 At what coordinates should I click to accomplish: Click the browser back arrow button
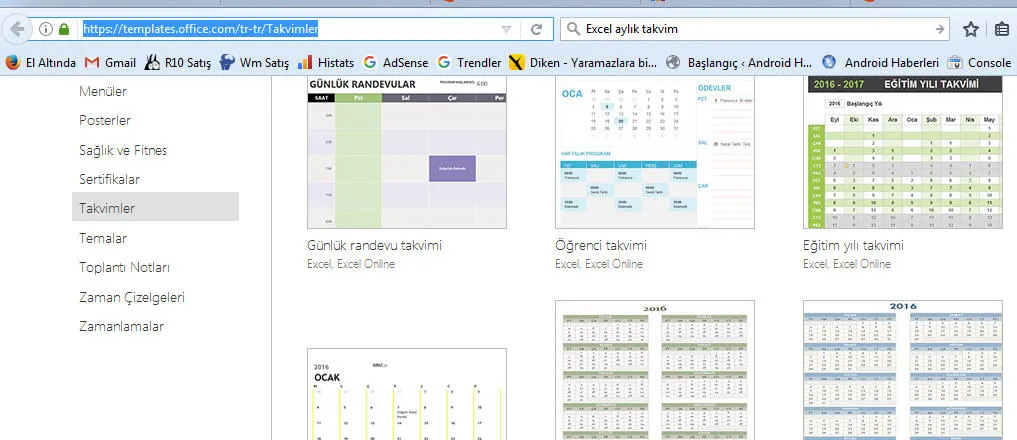15,29
